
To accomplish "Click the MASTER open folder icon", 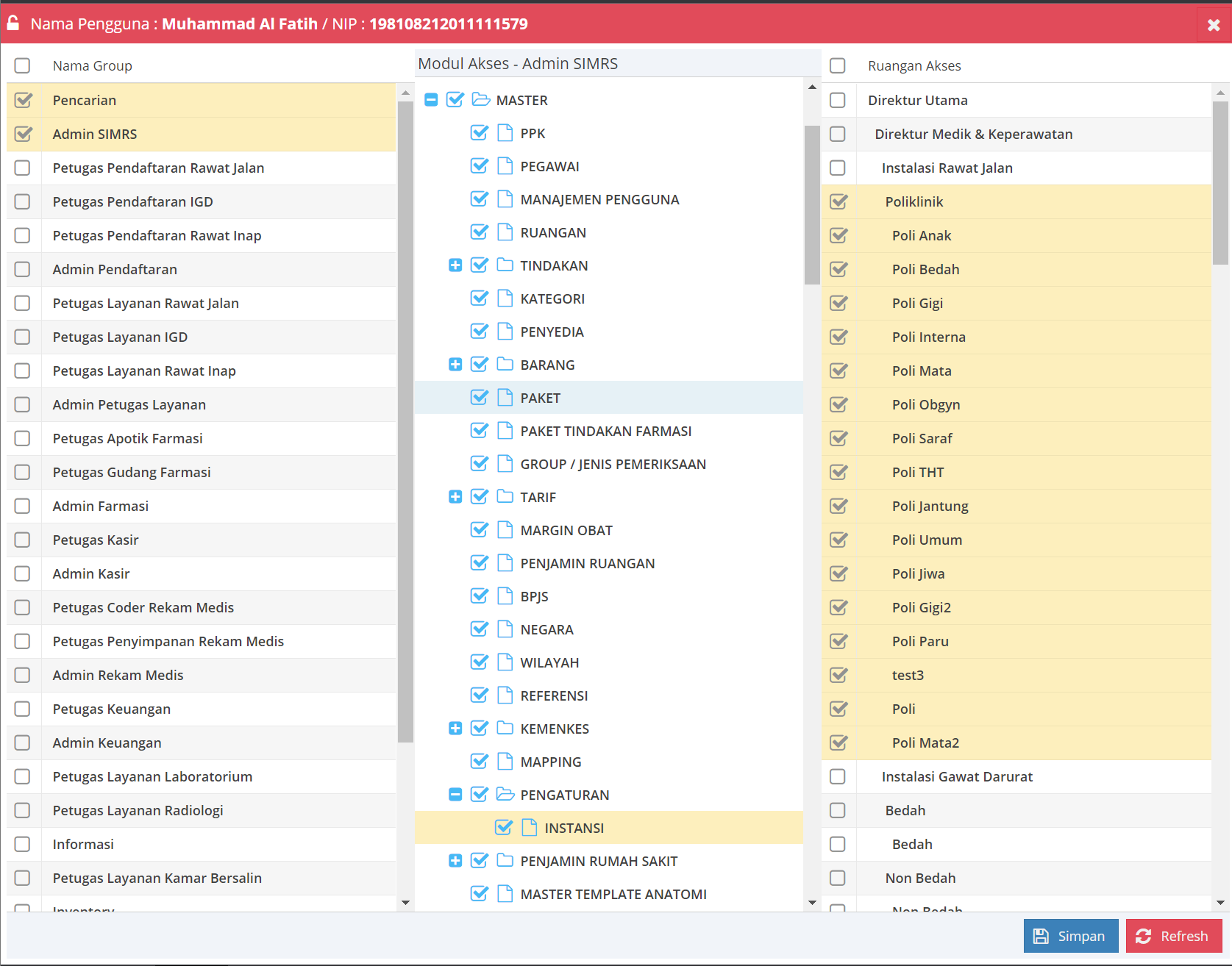I will coord(481,99).
